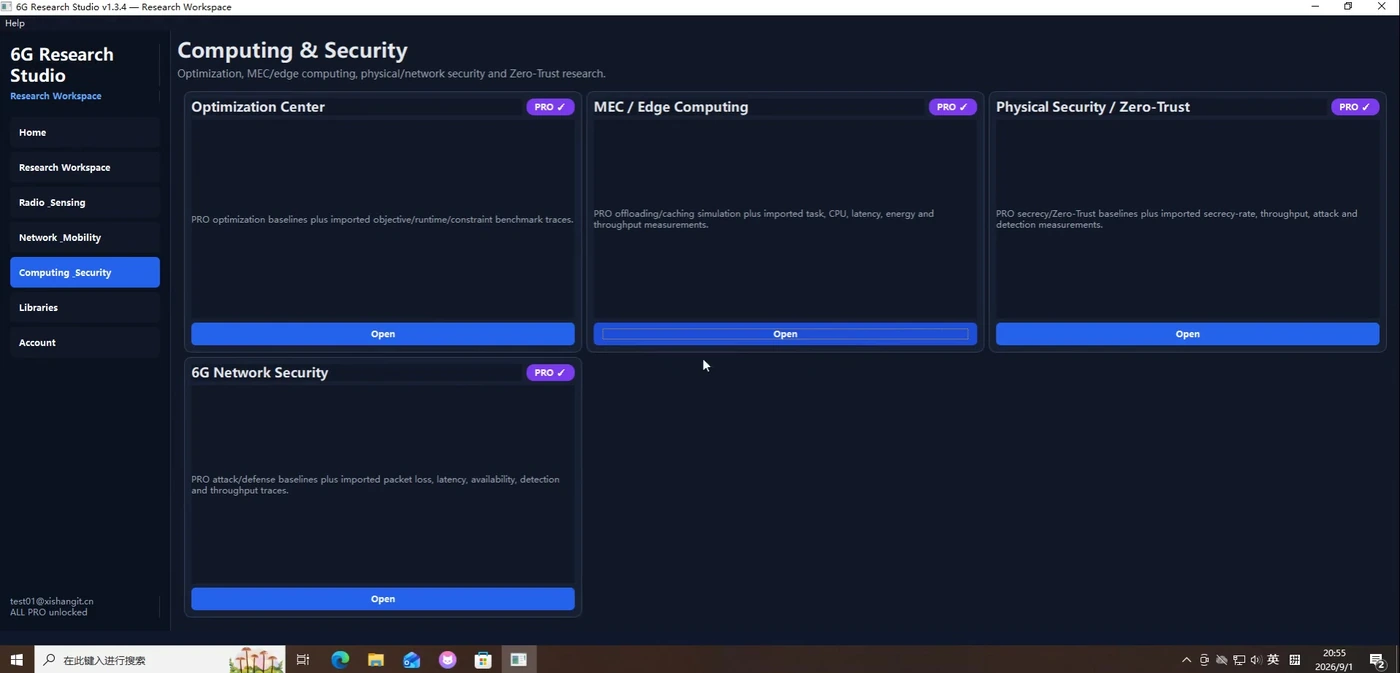The height and width of the screenshot is (673, 1400).
Task: Click the app icon in title bar
Action: (7, 7)
